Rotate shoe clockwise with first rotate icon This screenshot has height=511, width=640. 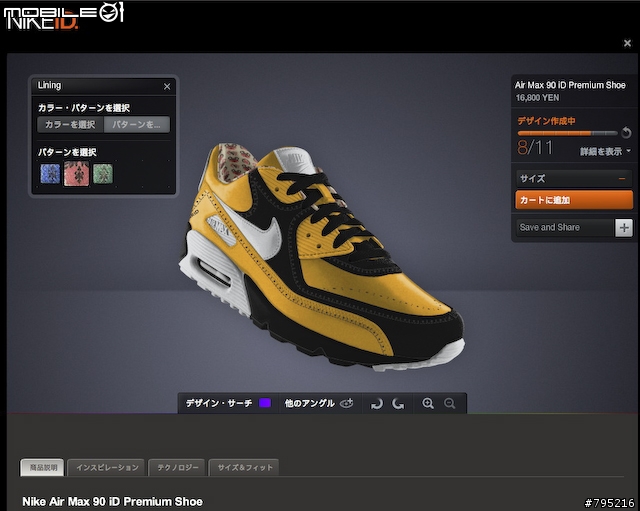376,404
